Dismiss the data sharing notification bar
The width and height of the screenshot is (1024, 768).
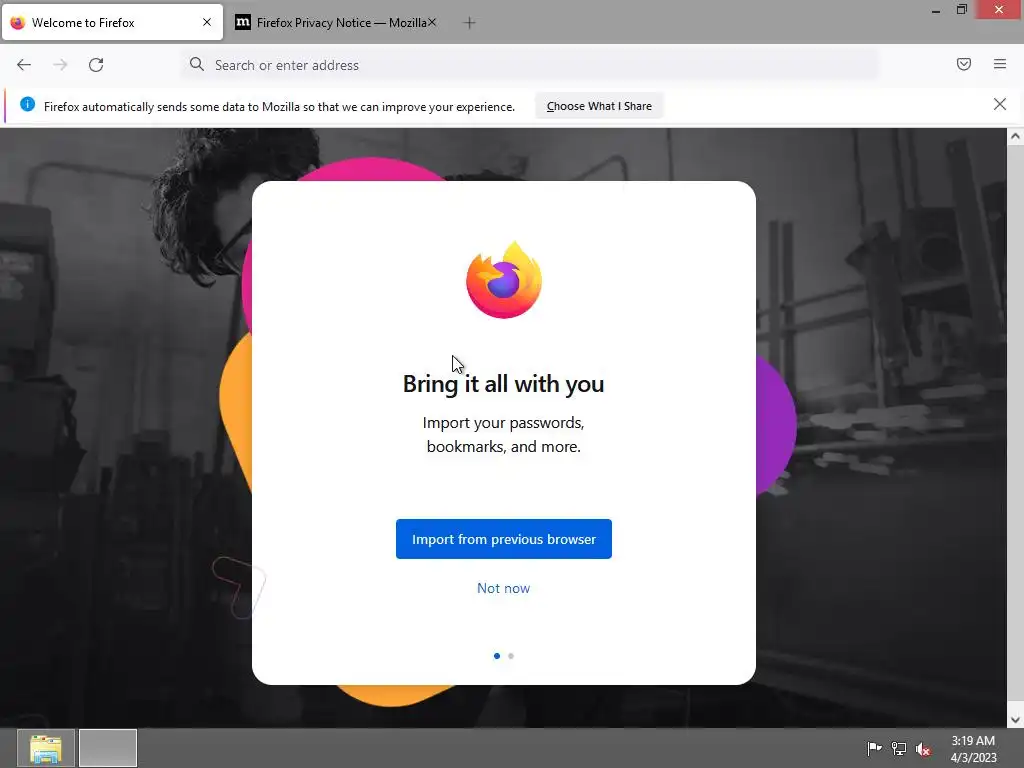1000,104
